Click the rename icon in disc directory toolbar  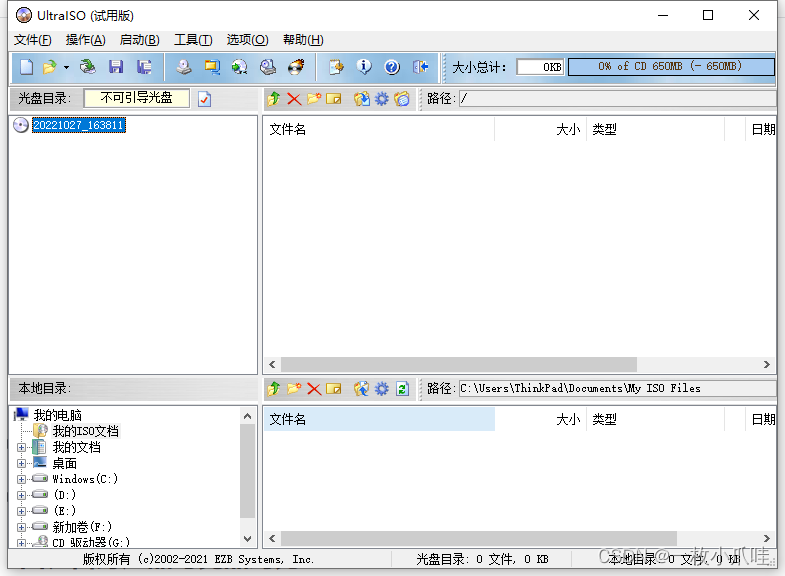coord(333,99)
